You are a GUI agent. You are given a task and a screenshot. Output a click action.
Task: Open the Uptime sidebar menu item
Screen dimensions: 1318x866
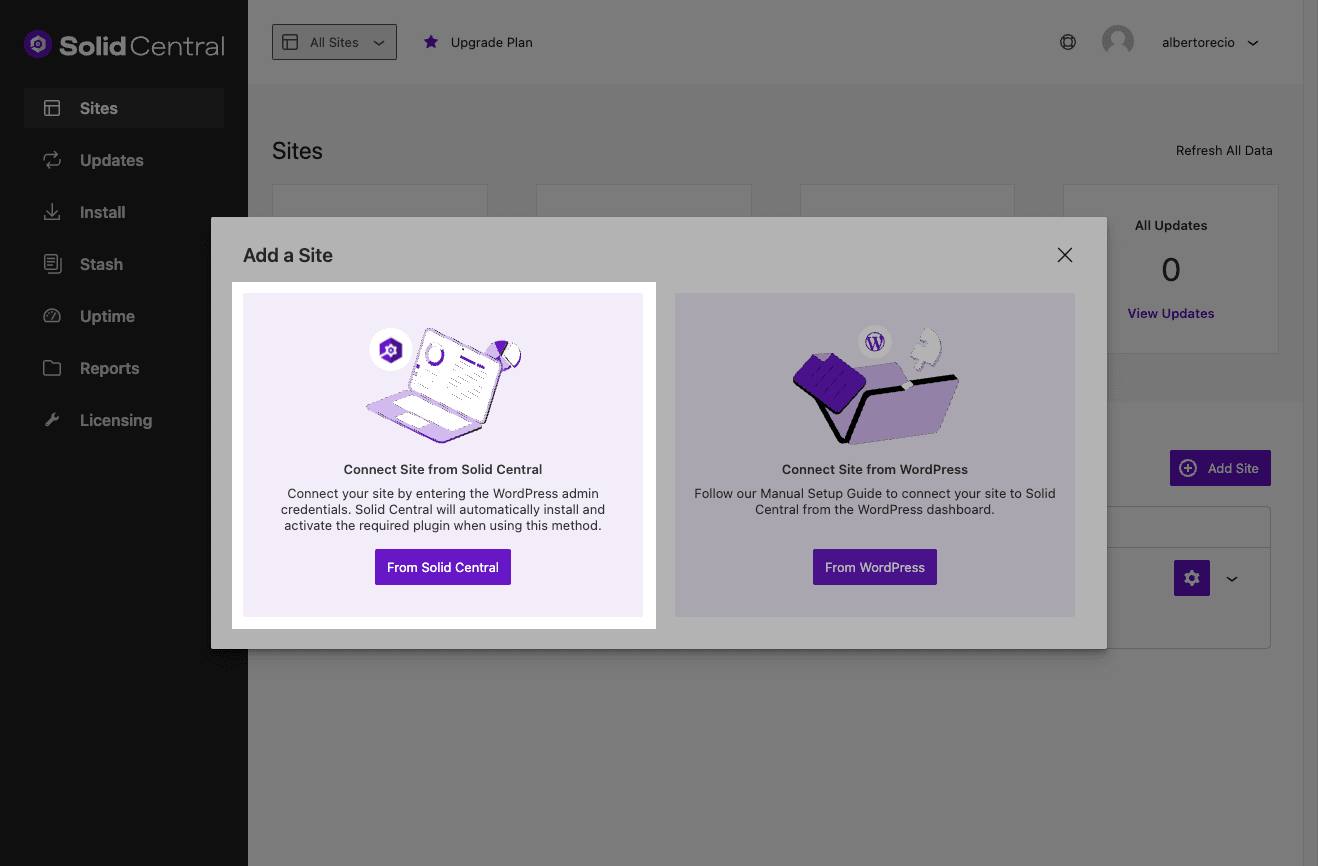pos(124,316)
